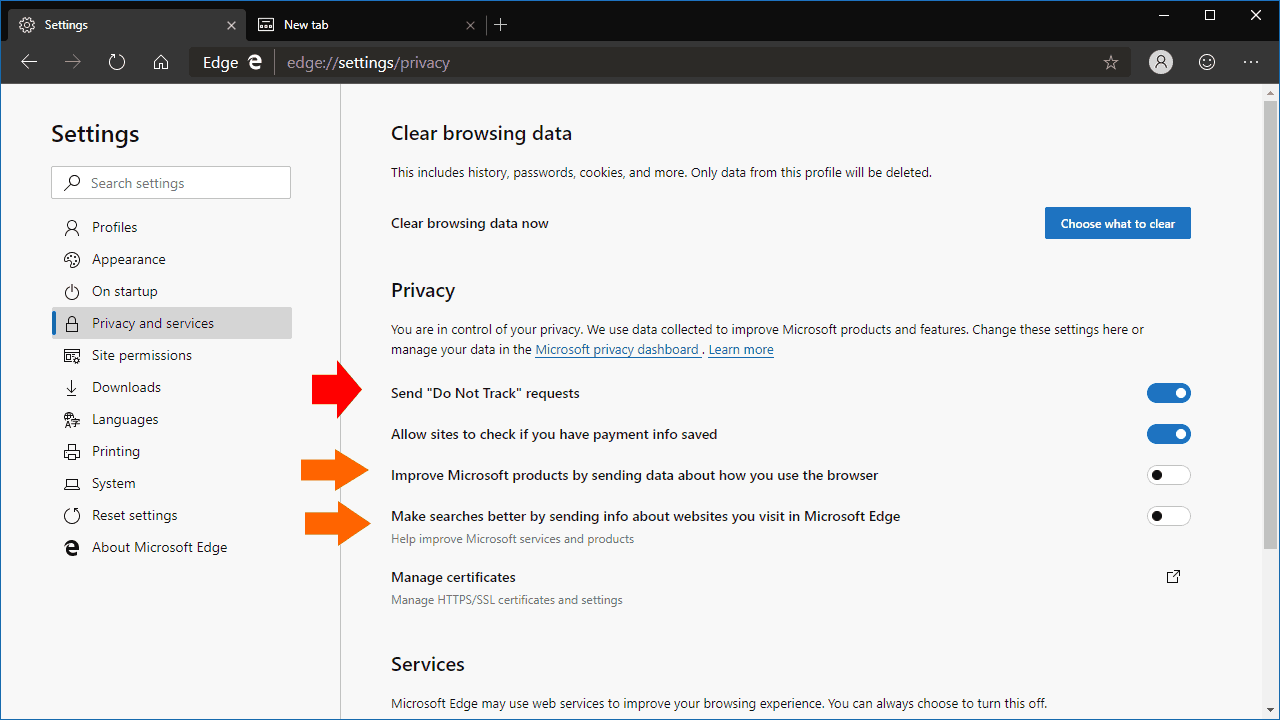
Task: Minimize the Edge browser window
Action: click(x=1163, y=15)
